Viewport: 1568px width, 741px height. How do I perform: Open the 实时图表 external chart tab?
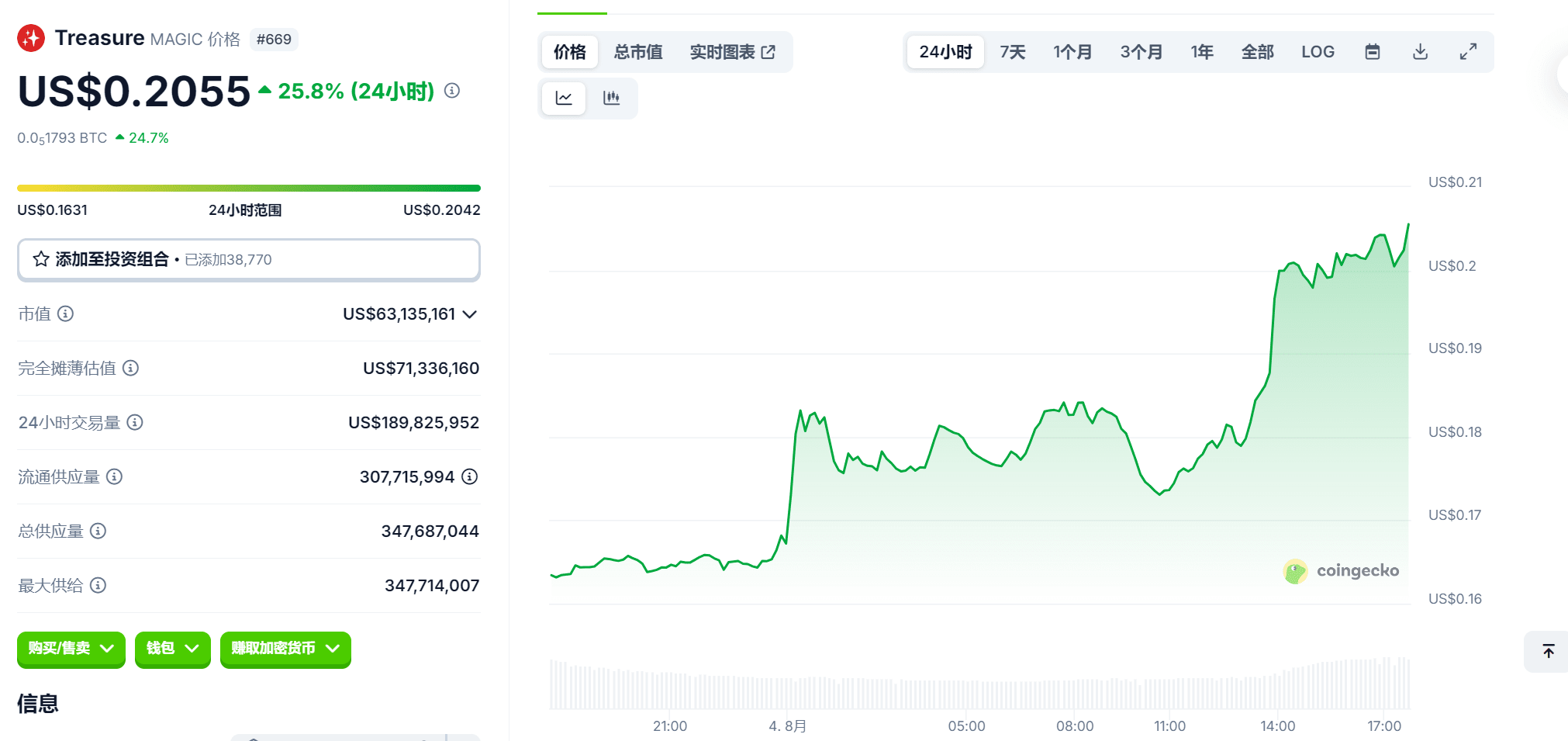point(733,52)
